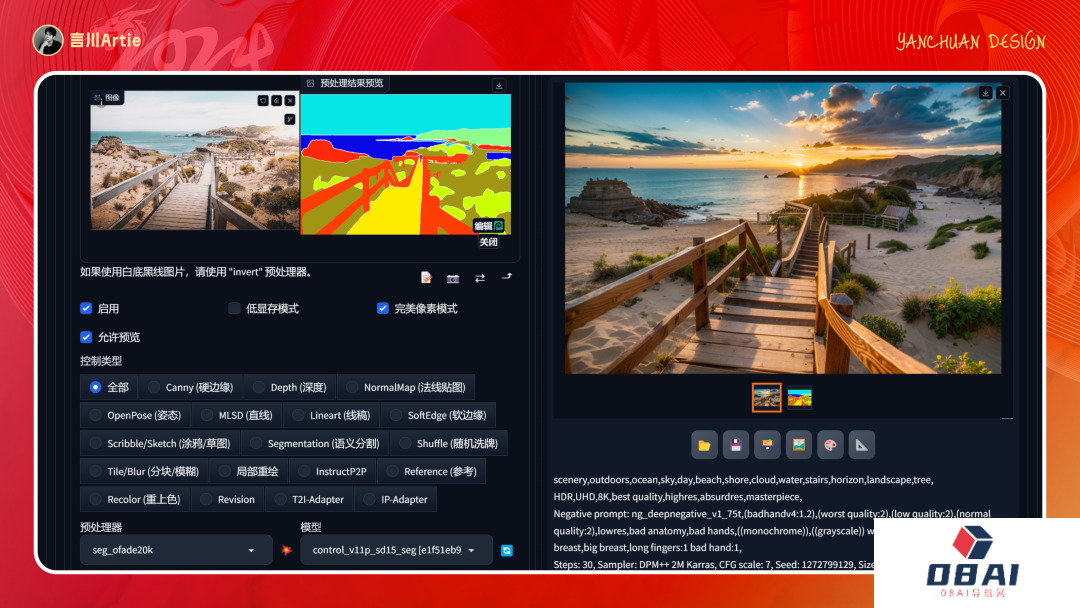Select the InstructP2P control type

[x=333, y=472]
